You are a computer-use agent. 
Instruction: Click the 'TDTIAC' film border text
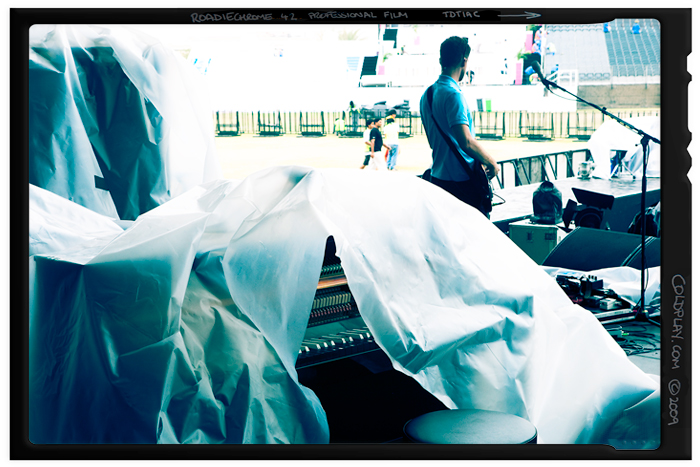point(461,14)
